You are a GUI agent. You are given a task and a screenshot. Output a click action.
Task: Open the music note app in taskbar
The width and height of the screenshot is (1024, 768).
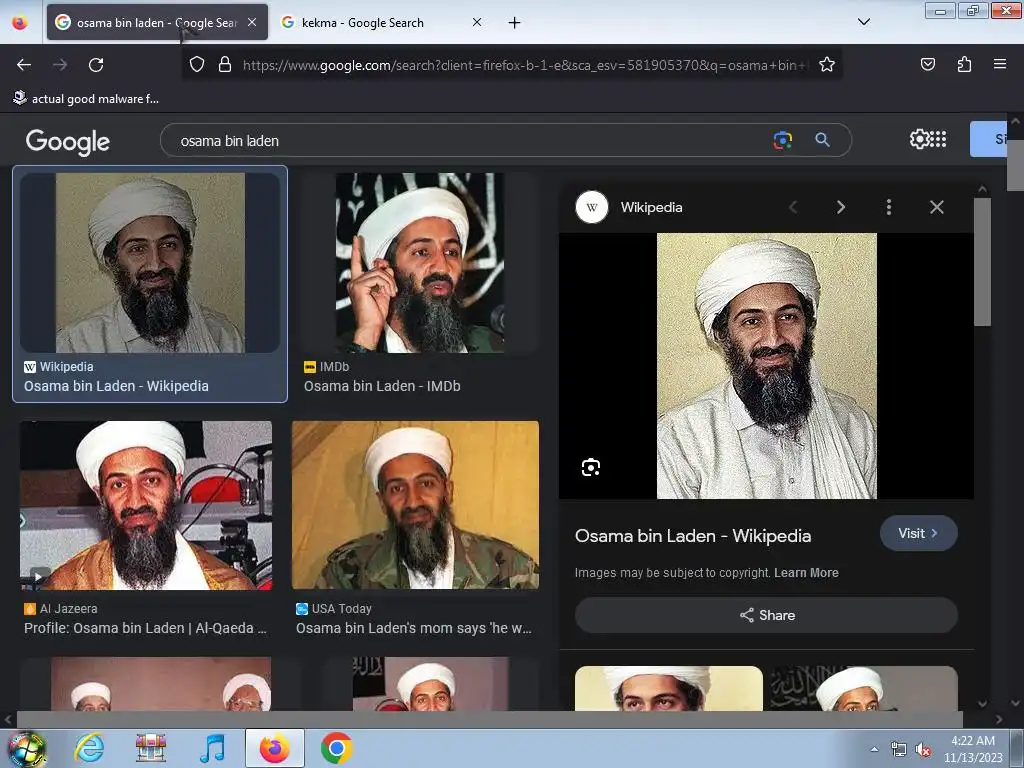click(212, 748)
